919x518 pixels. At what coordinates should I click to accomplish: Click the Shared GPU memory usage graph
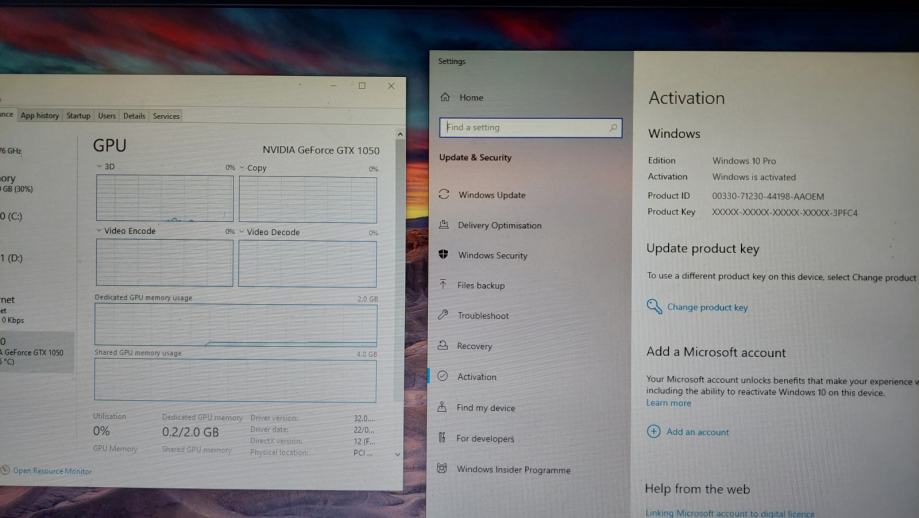[235, 381]
